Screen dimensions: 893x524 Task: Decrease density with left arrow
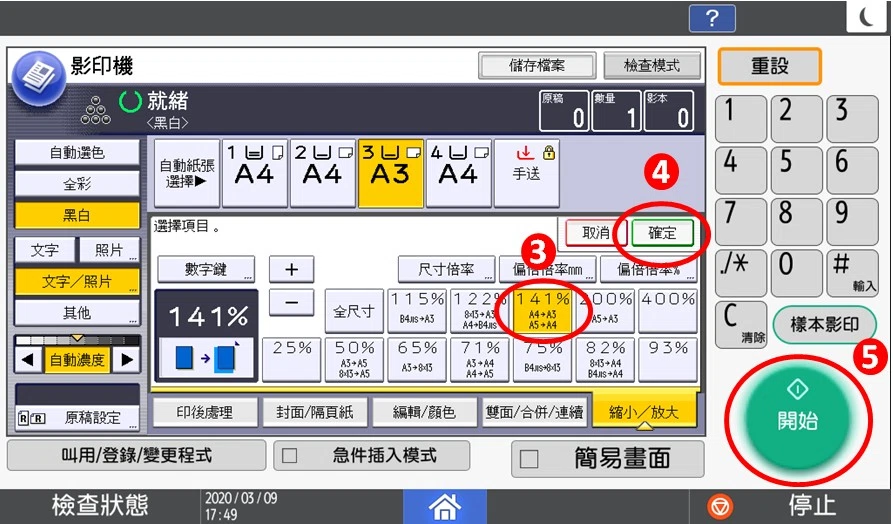[x=28, y=359]
